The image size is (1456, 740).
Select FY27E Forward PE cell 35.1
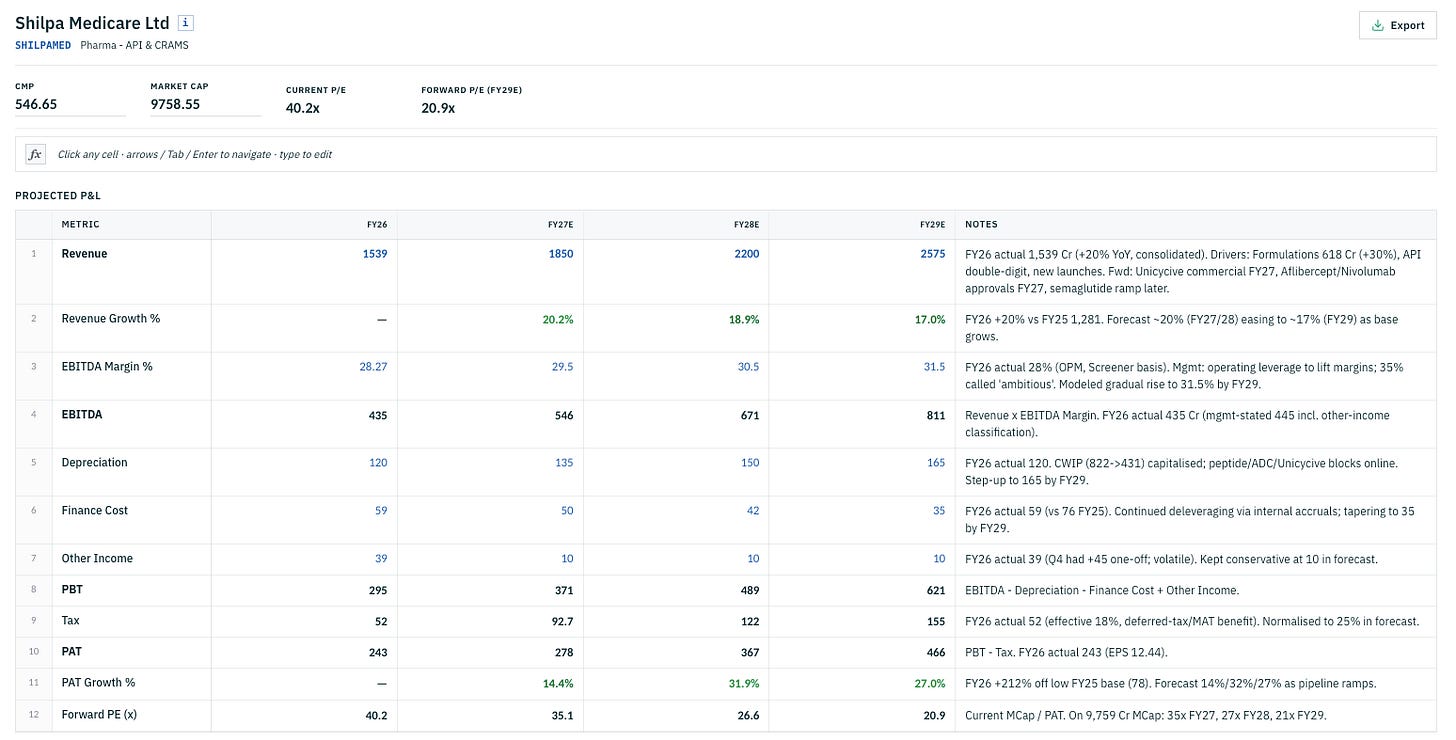pyautogui.click(x=490, y=715)
